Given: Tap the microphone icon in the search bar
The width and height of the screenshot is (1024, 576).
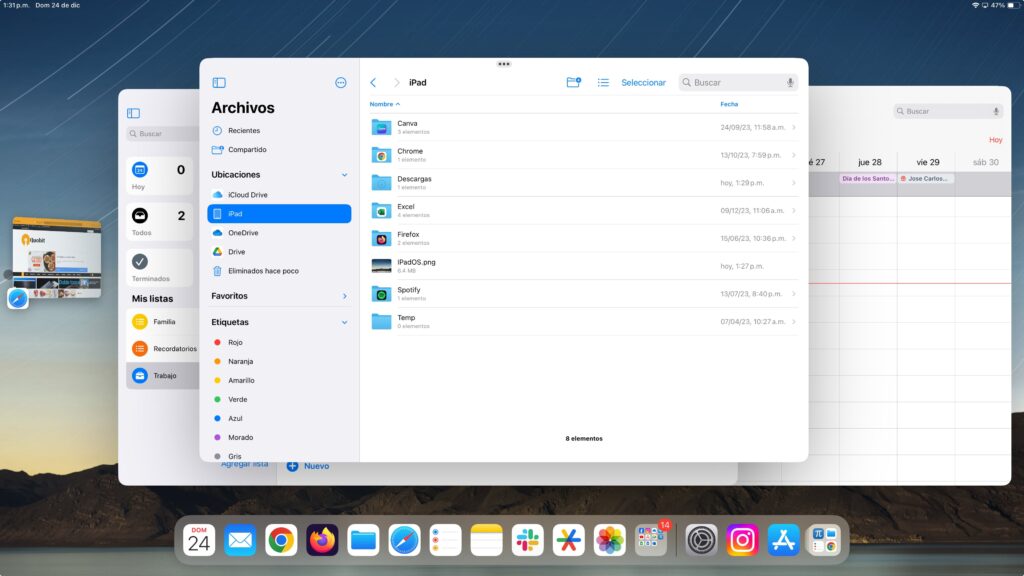Looking at the screenshot, I should click(790, 82).
